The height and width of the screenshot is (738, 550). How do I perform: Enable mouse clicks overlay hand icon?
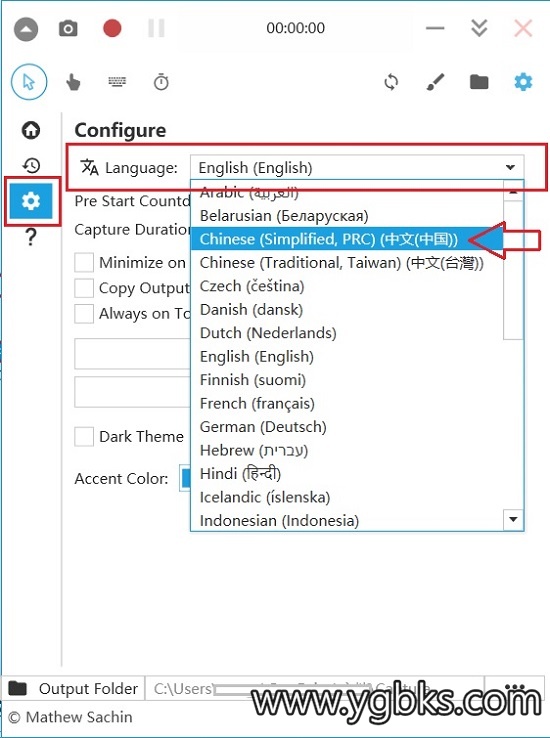(x=73, y=83)
